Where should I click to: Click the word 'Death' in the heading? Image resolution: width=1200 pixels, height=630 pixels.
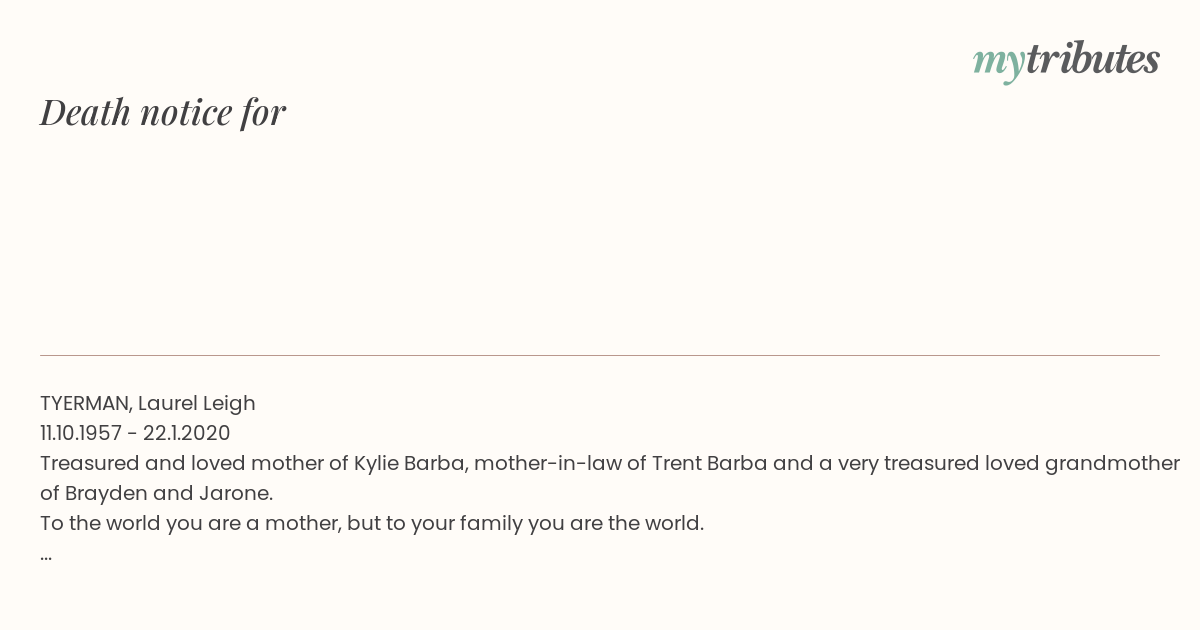(86, 112)
